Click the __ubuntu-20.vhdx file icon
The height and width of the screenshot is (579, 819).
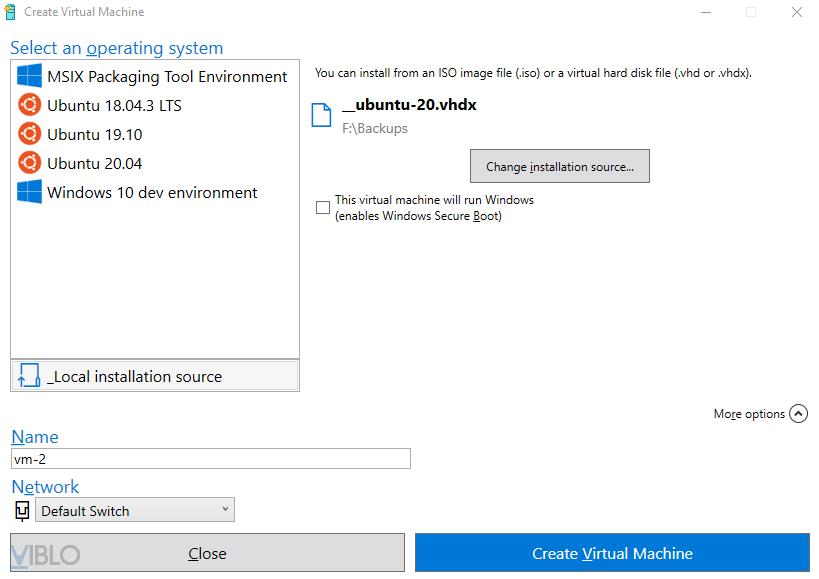pyautogui.click(x=321, y=115)
